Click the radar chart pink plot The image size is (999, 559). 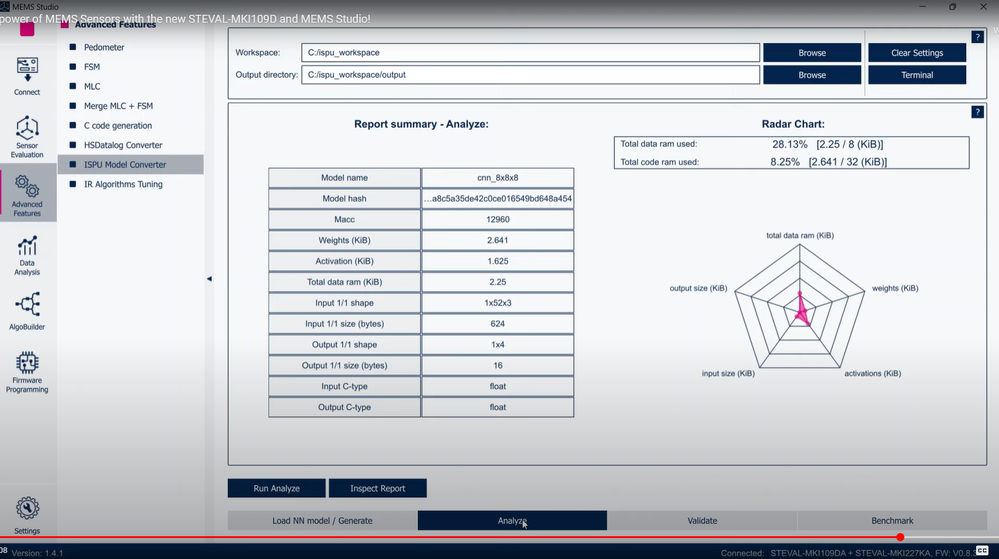pyautogui.click(x=801, y=310)
